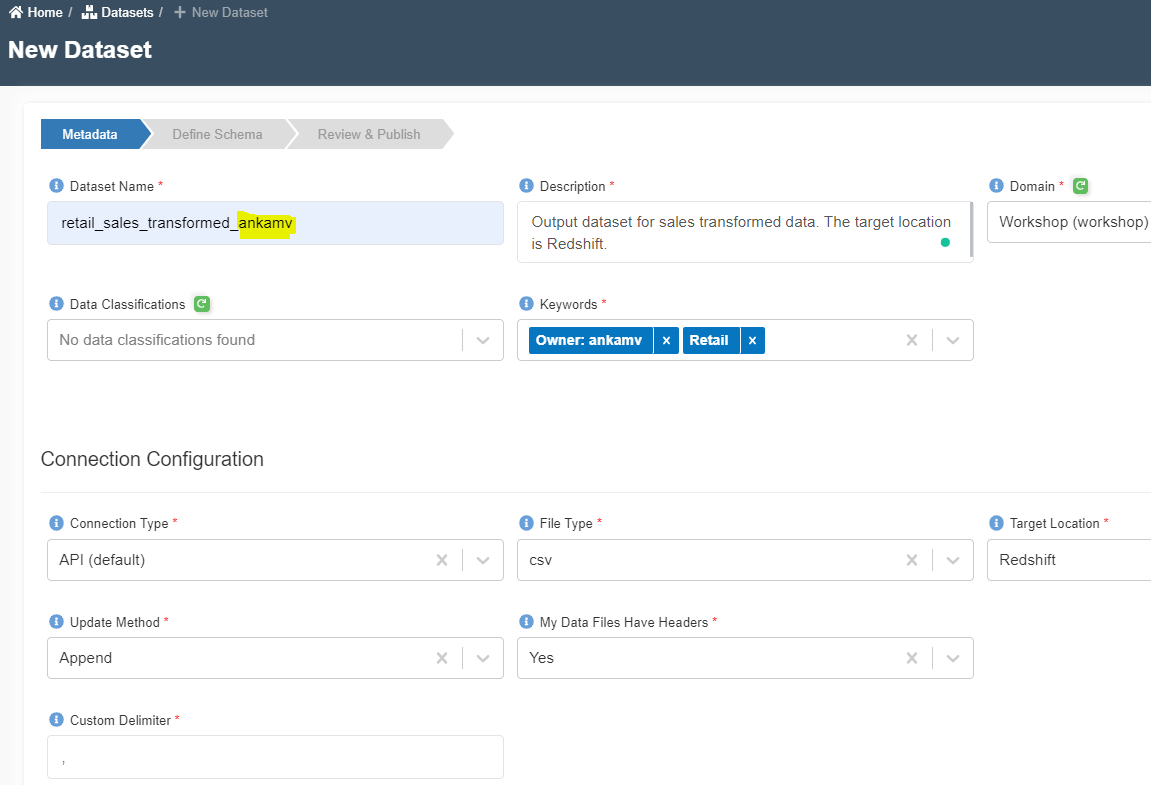Click the plus icon beside New Dataset
The width and height of the screenshot is (1151, 785).
click(180, 12)
